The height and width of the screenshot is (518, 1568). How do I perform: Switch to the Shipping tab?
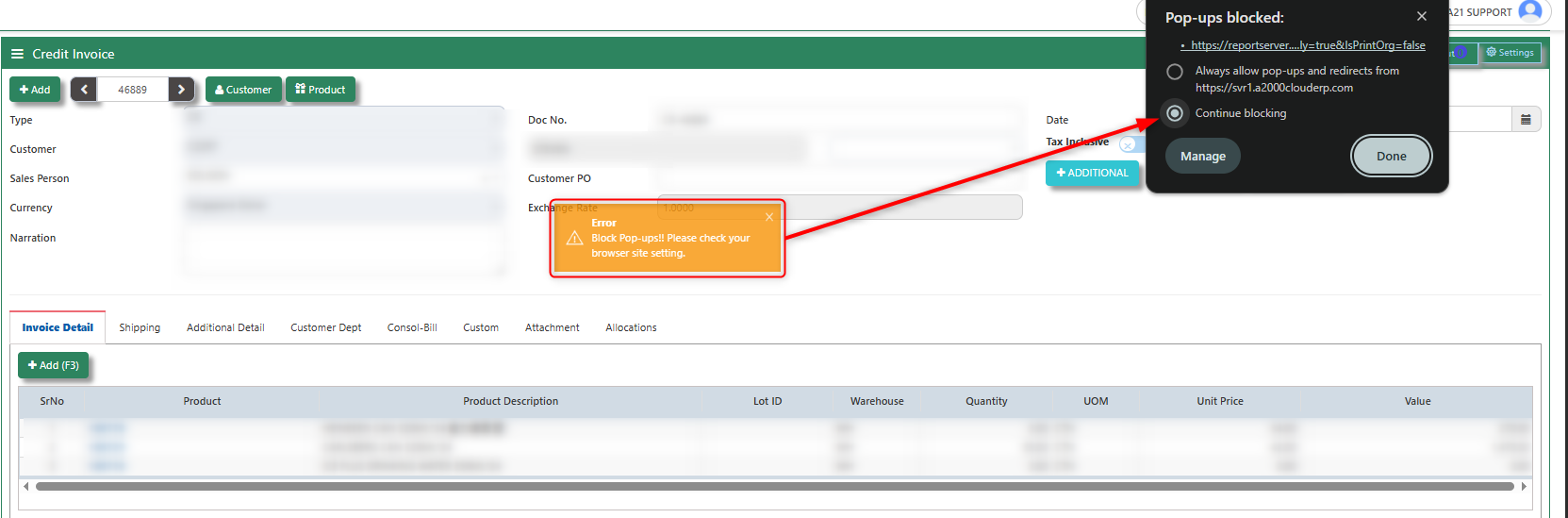tap(140, 327)
